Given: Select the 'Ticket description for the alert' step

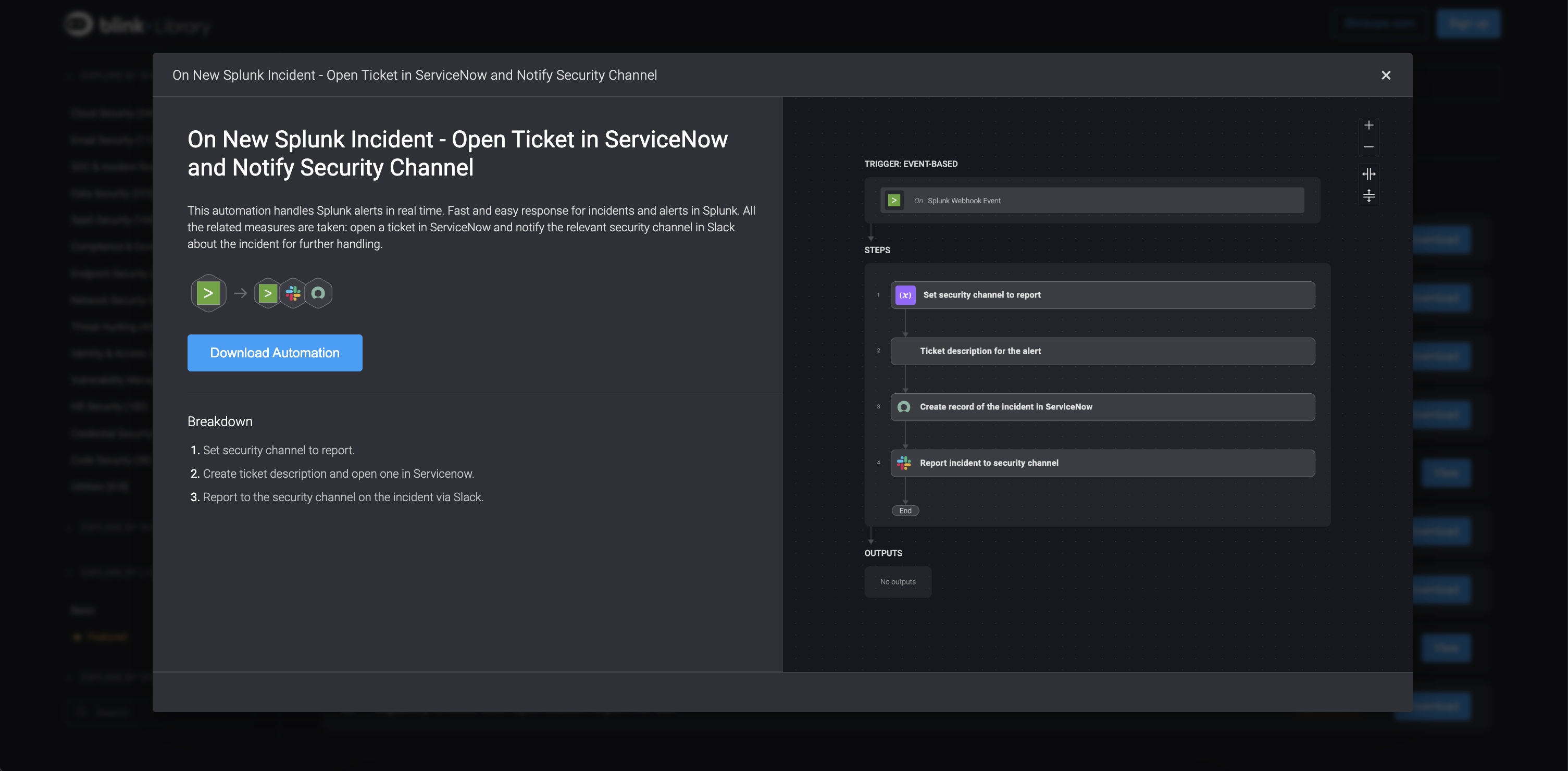Looking at the screenshot, I should pos(1102,351).
